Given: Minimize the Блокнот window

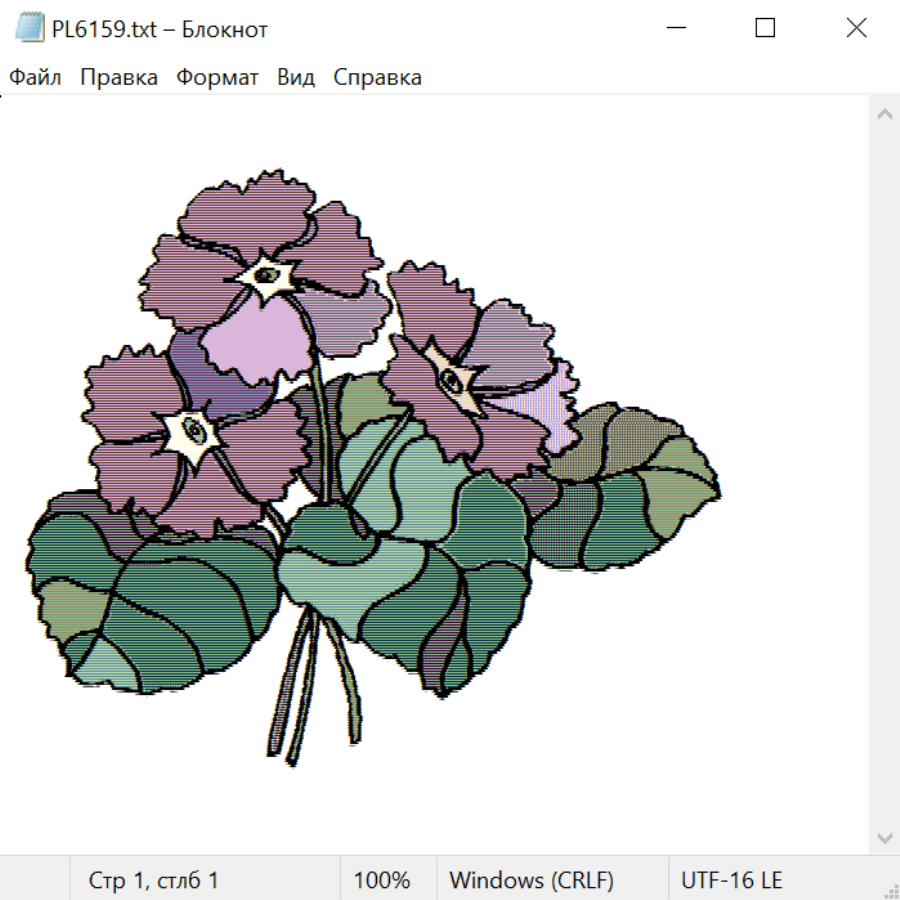Looking at the screenshot, I should [674, 29].
